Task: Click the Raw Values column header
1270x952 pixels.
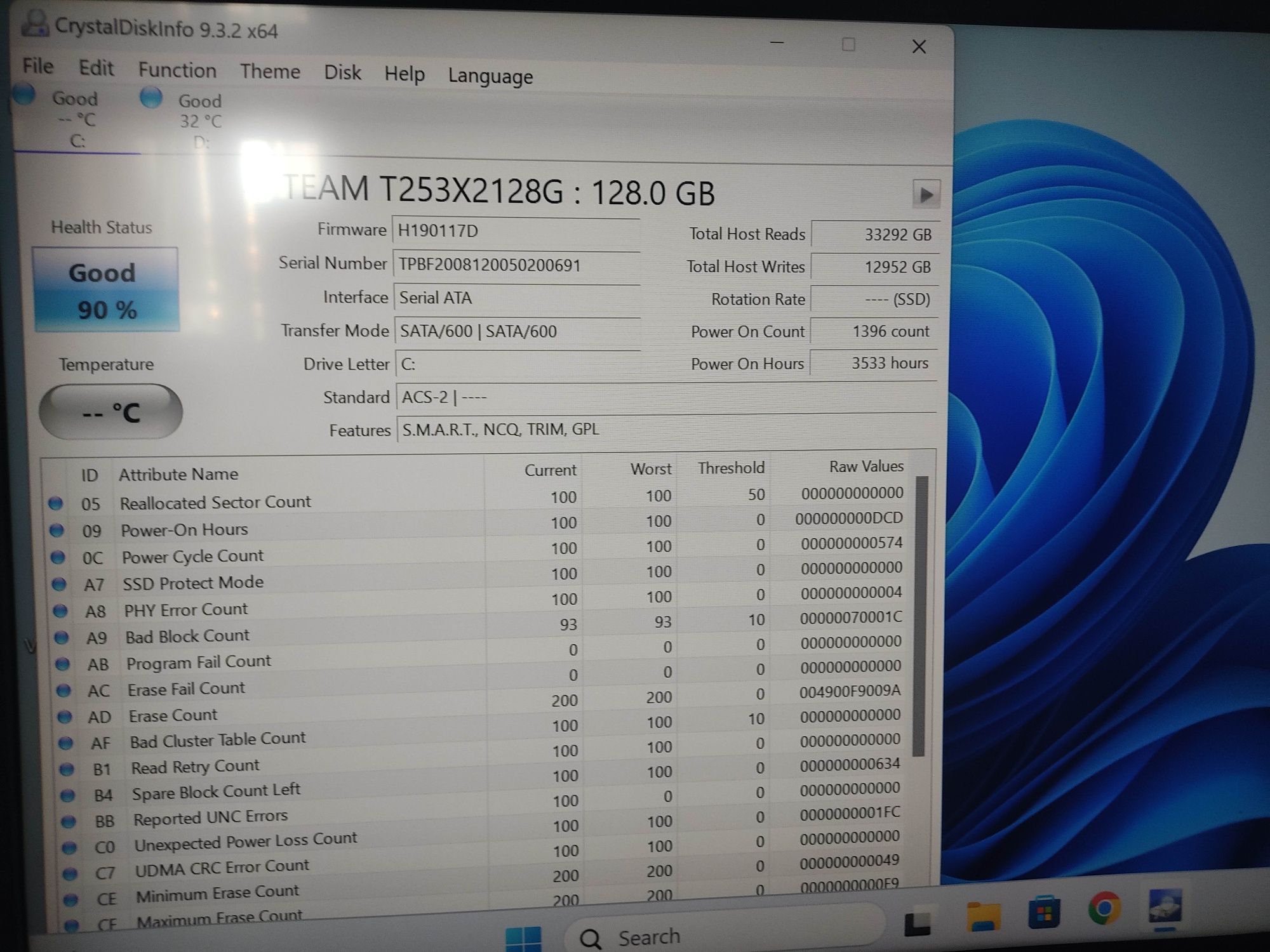Action: (x=866, y=466)
